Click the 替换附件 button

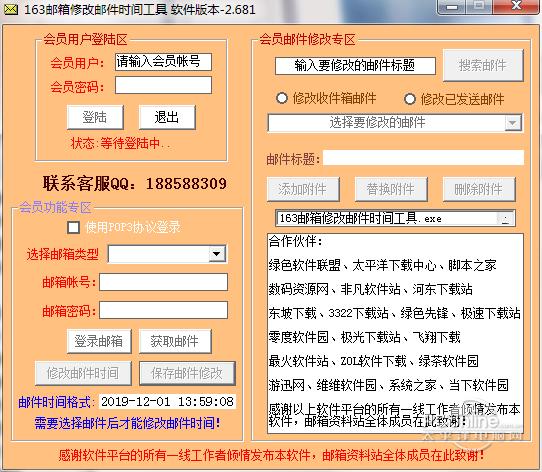[391, 189]
